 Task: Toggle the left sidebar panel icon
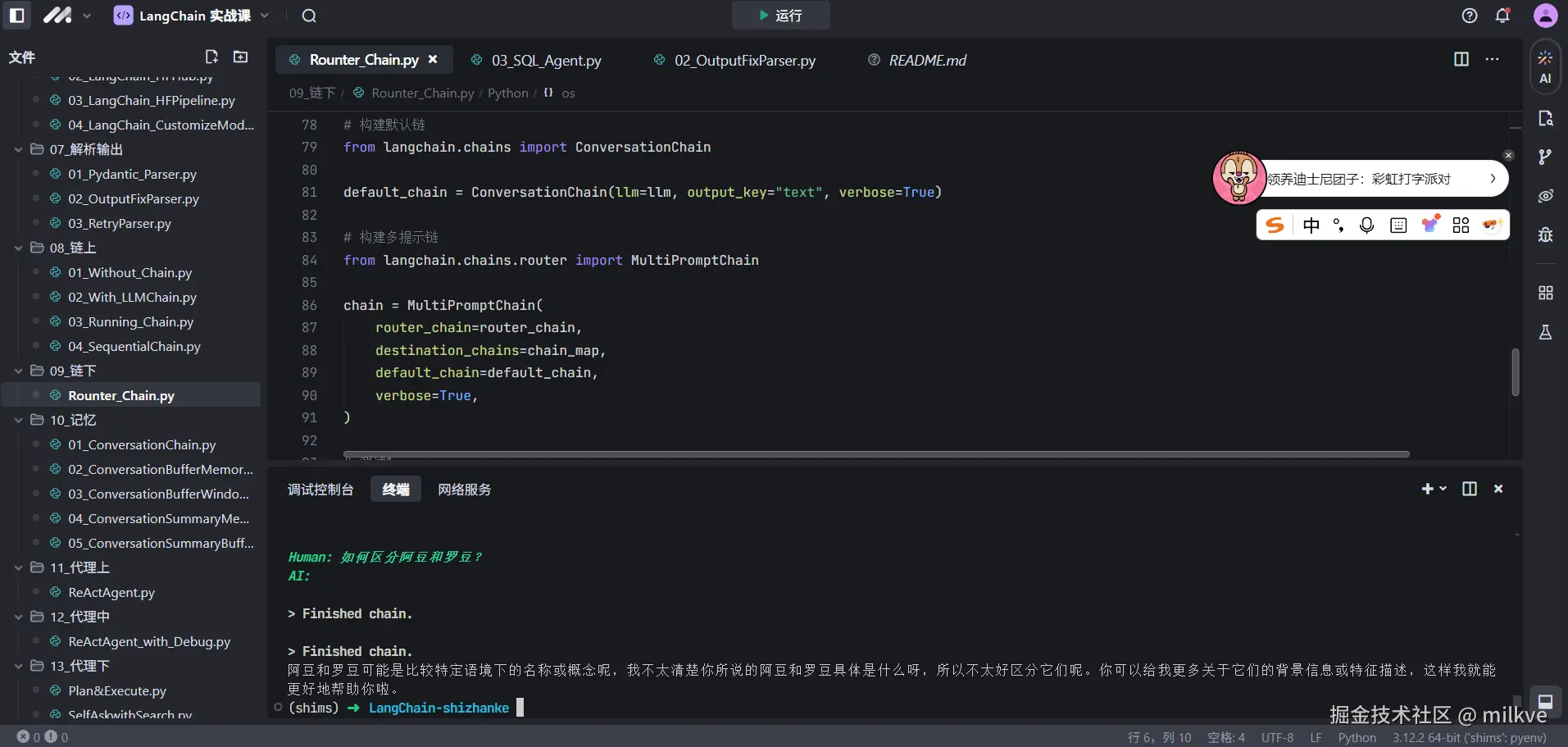click(x=17, y=16)
